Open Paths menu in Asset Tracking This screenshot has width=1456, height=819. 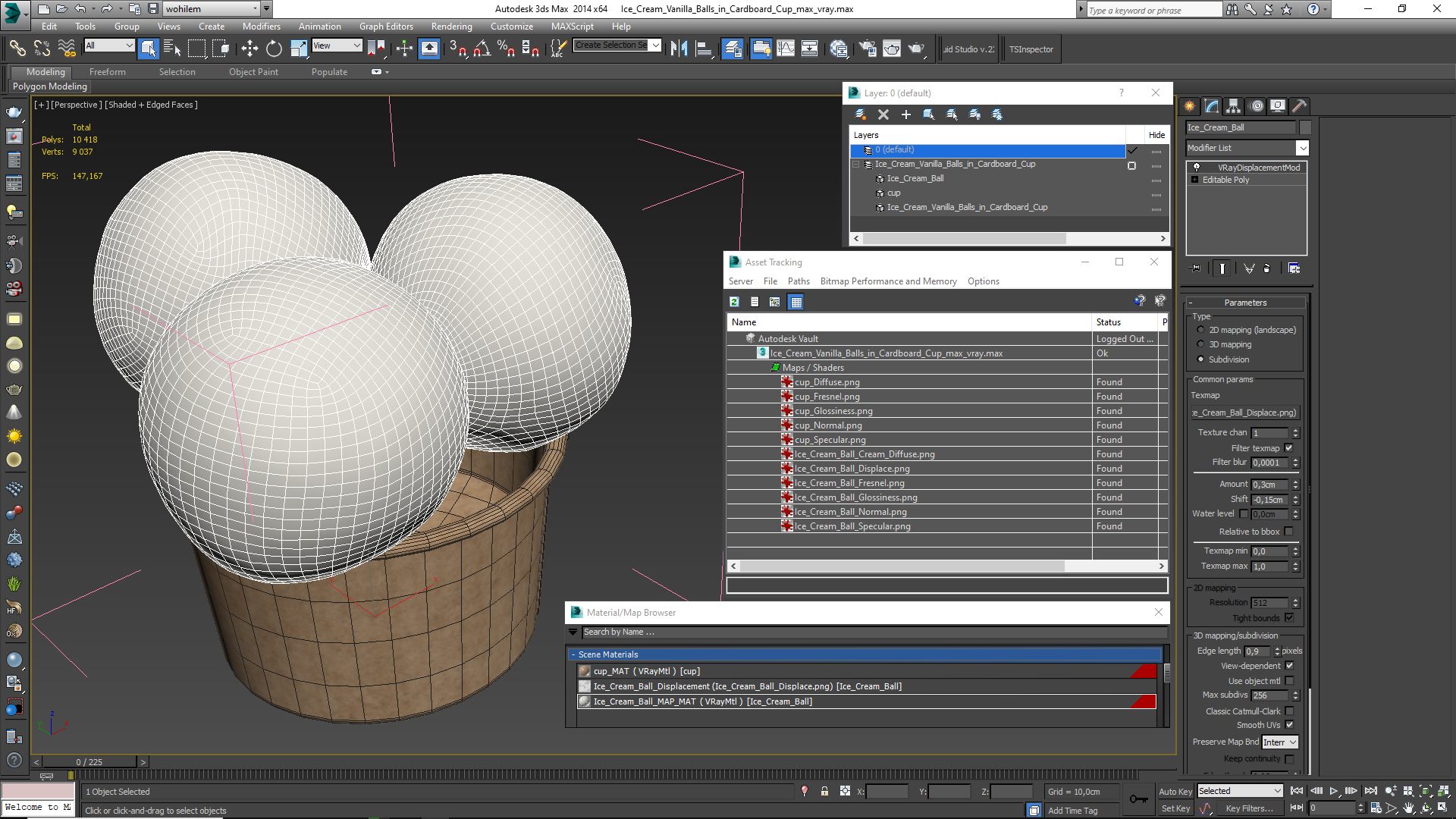point(799,281)
